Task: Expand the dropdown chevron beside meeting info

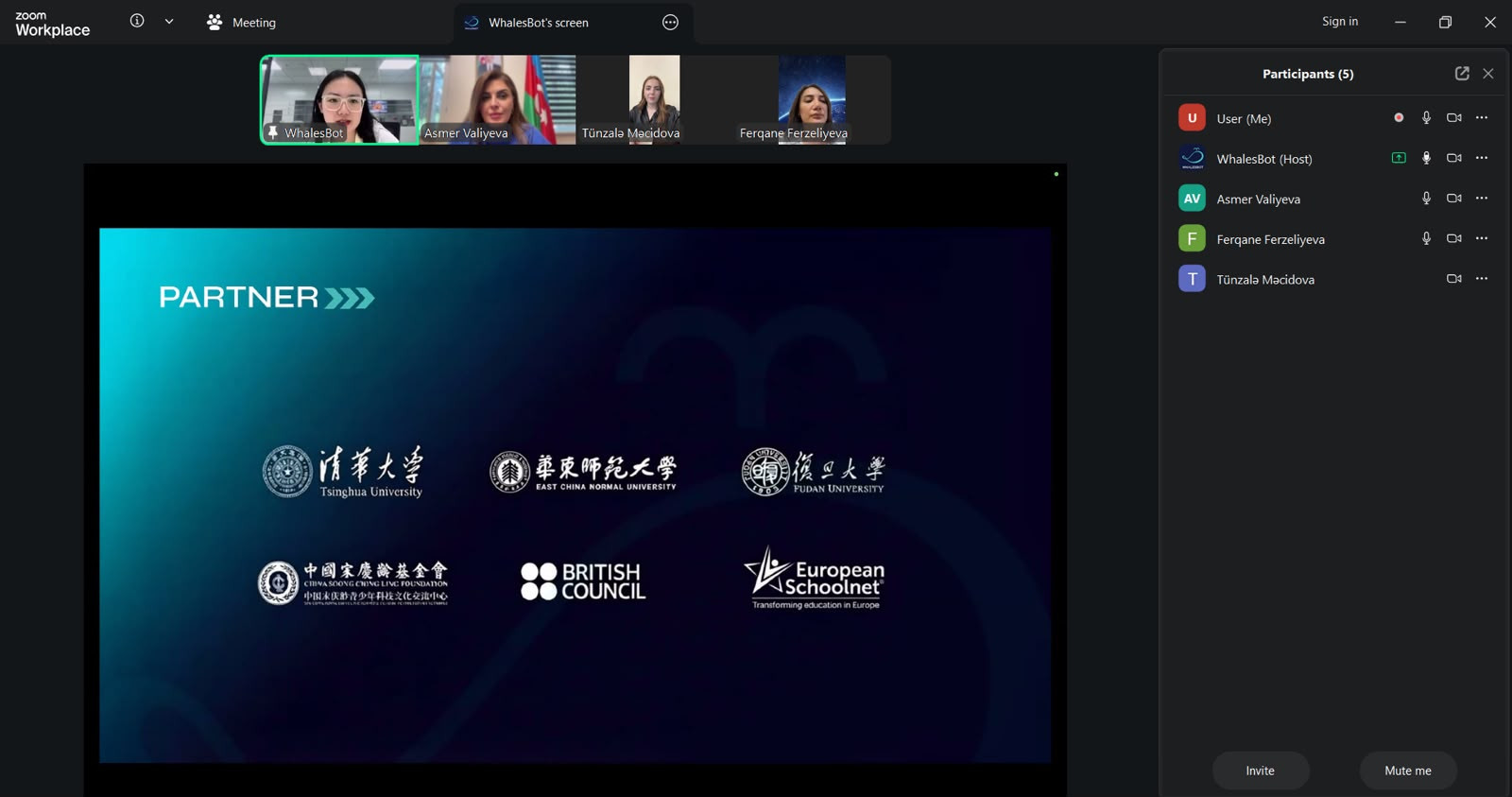Action: (x=169, y=21)
